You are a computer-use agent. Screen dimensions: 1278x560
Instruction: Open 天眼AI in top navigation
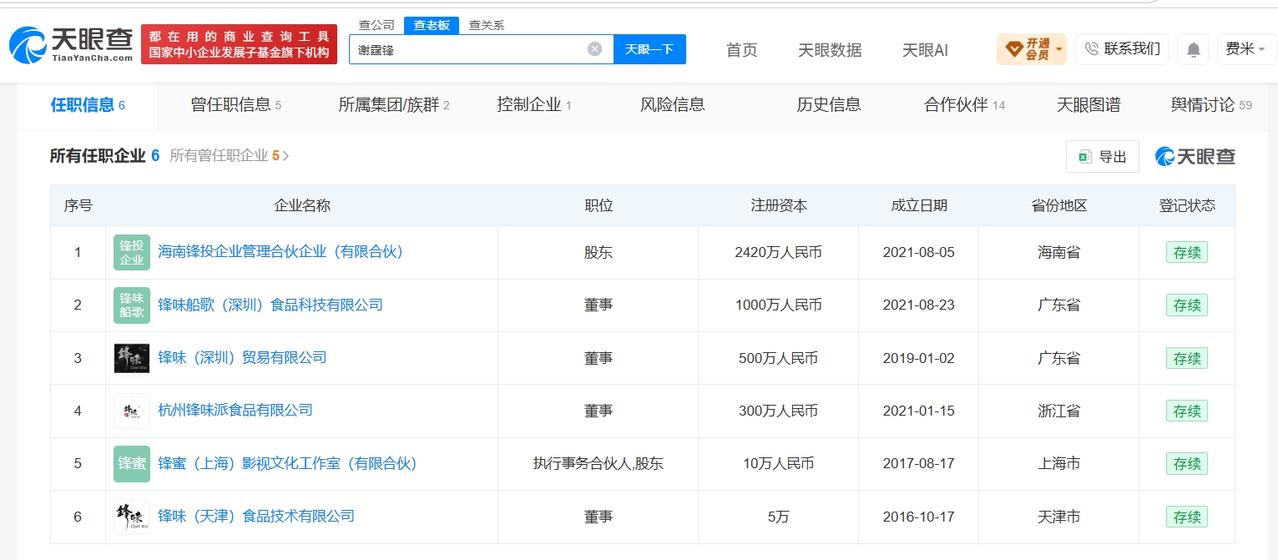tap(925, 50)
